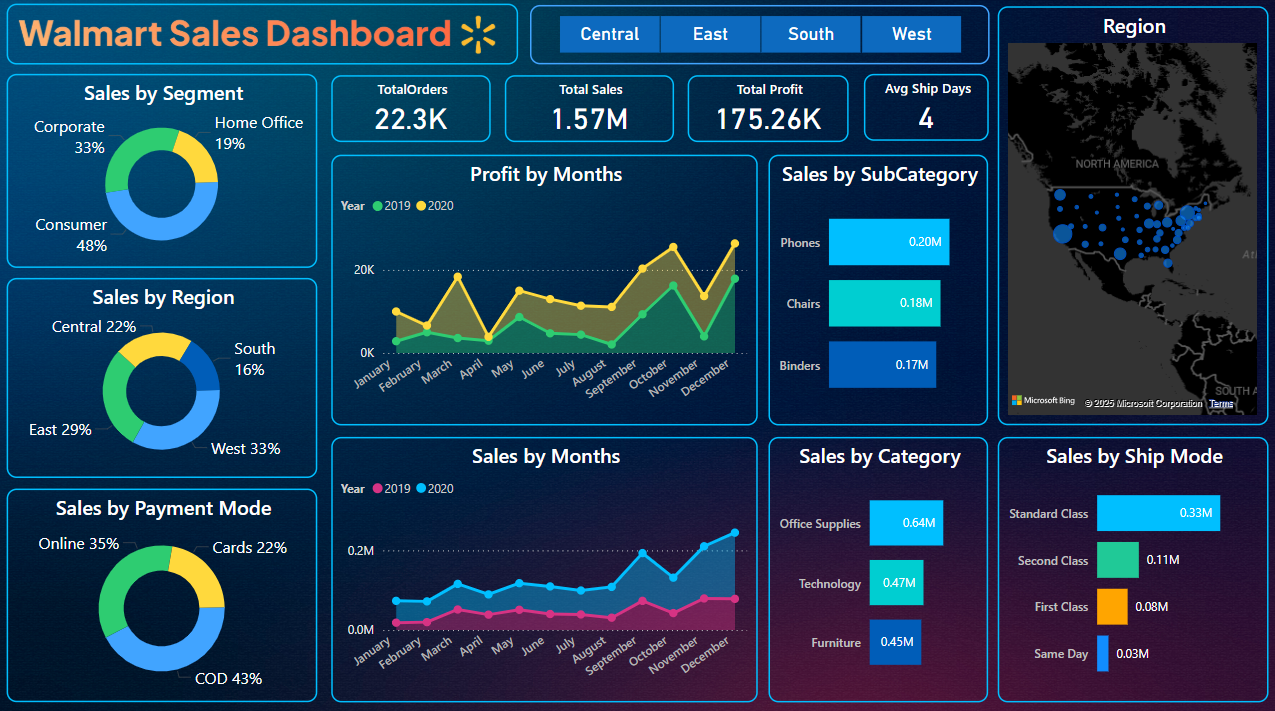Filter the dashboard by West region
Image resolution: width=1275 pixels, height=711 pixels.
coord(911,34)
